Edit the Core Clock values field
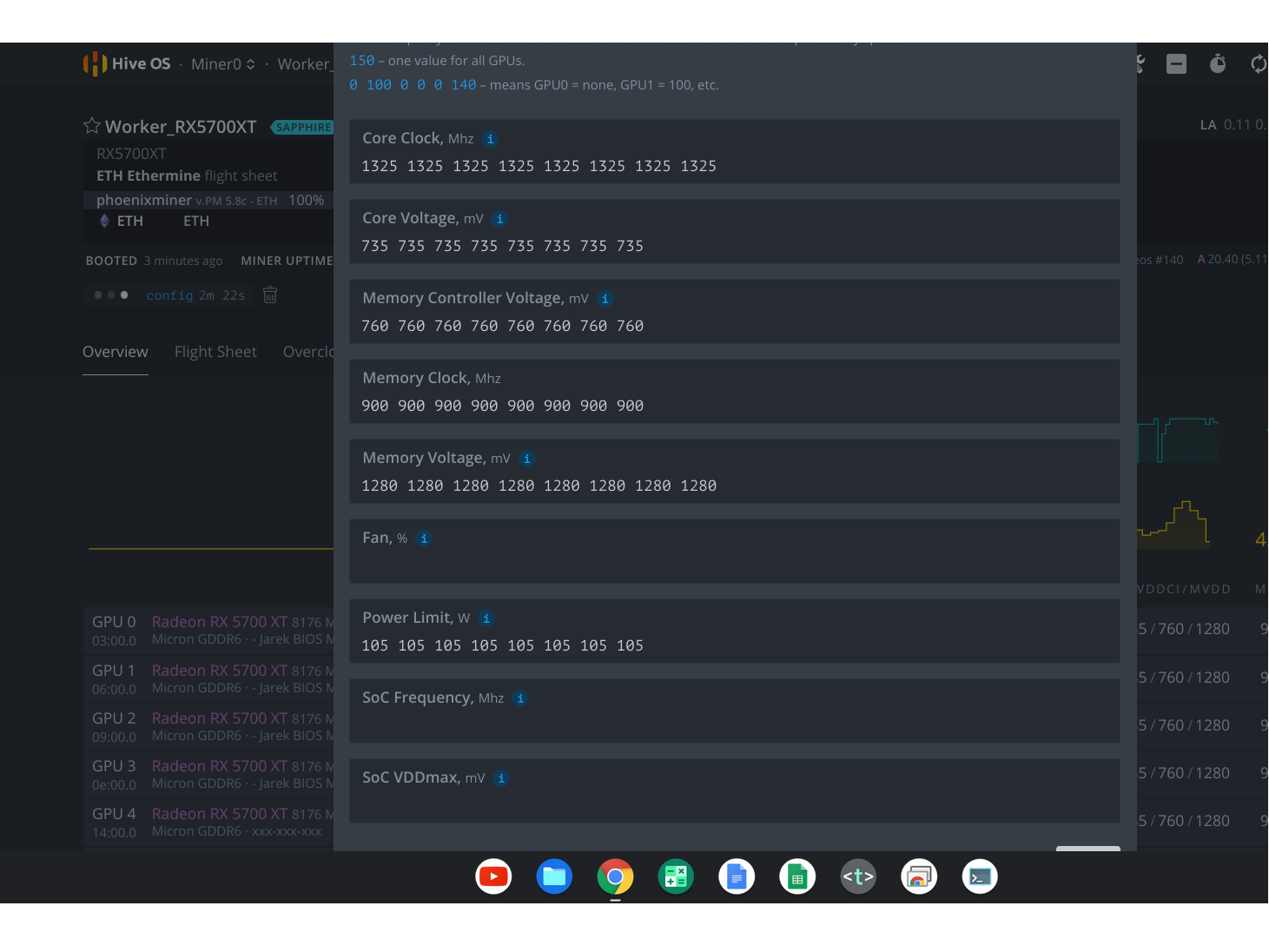 pyautogui.click(x=734, y=166)
